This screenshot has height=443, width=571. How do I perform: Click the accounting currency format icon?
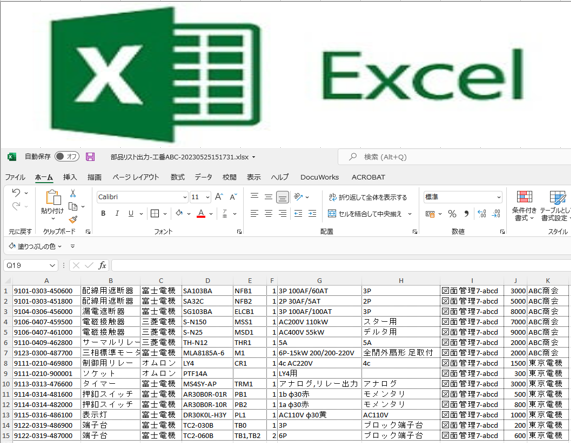coord(430,214)
